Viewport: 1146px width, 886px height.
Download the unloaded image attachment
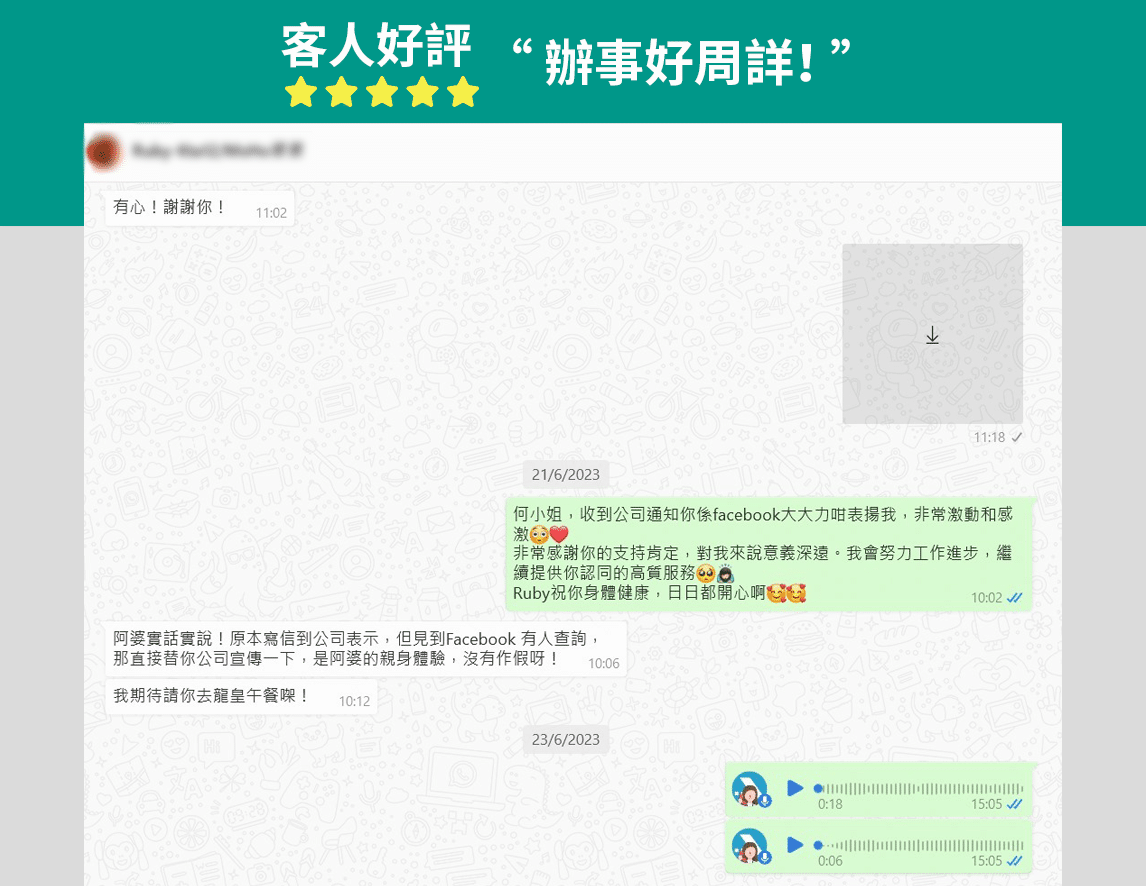[x=932, y=336]
